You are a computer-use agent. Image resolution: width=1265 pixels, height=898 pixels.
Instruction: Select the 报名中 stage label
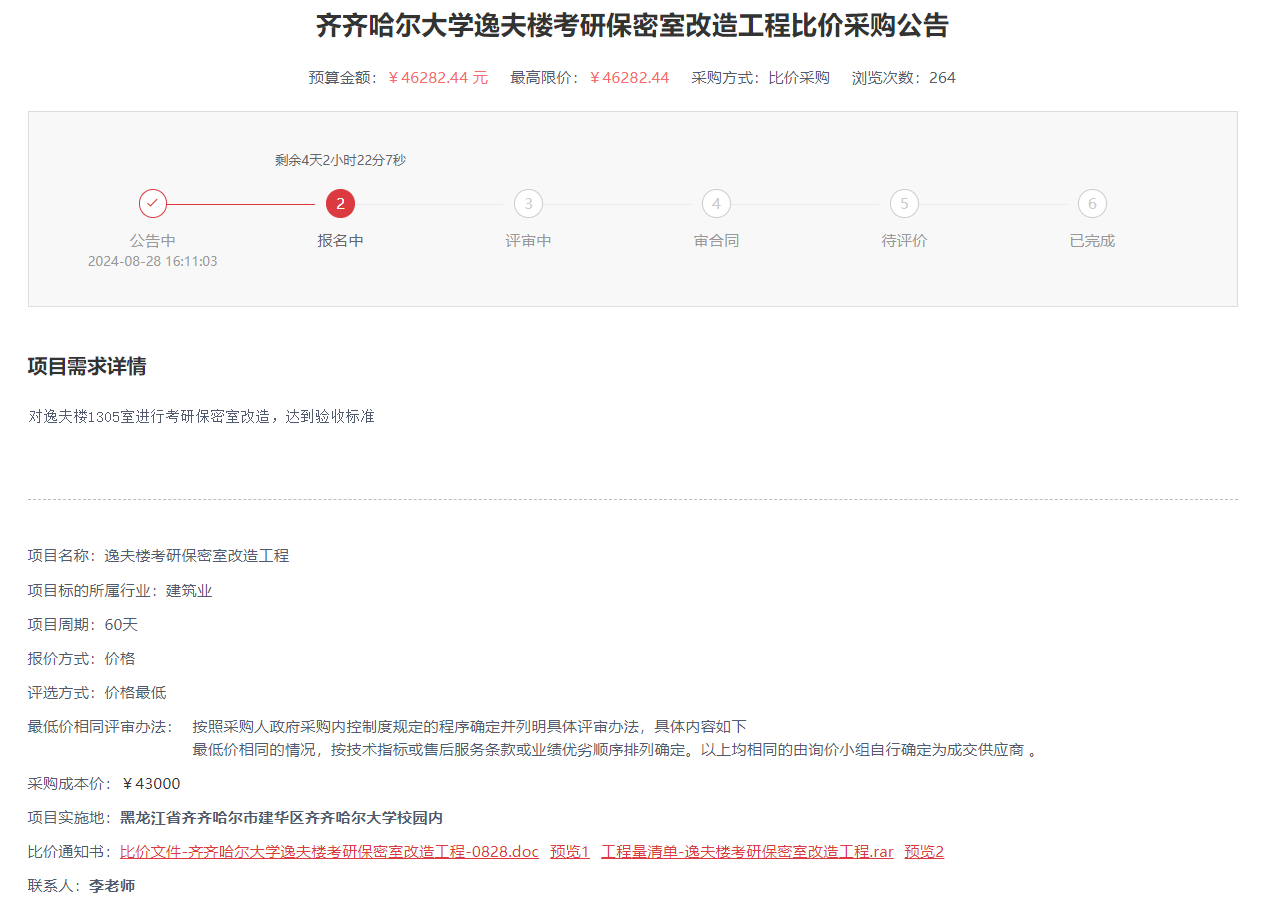[341, 241]
